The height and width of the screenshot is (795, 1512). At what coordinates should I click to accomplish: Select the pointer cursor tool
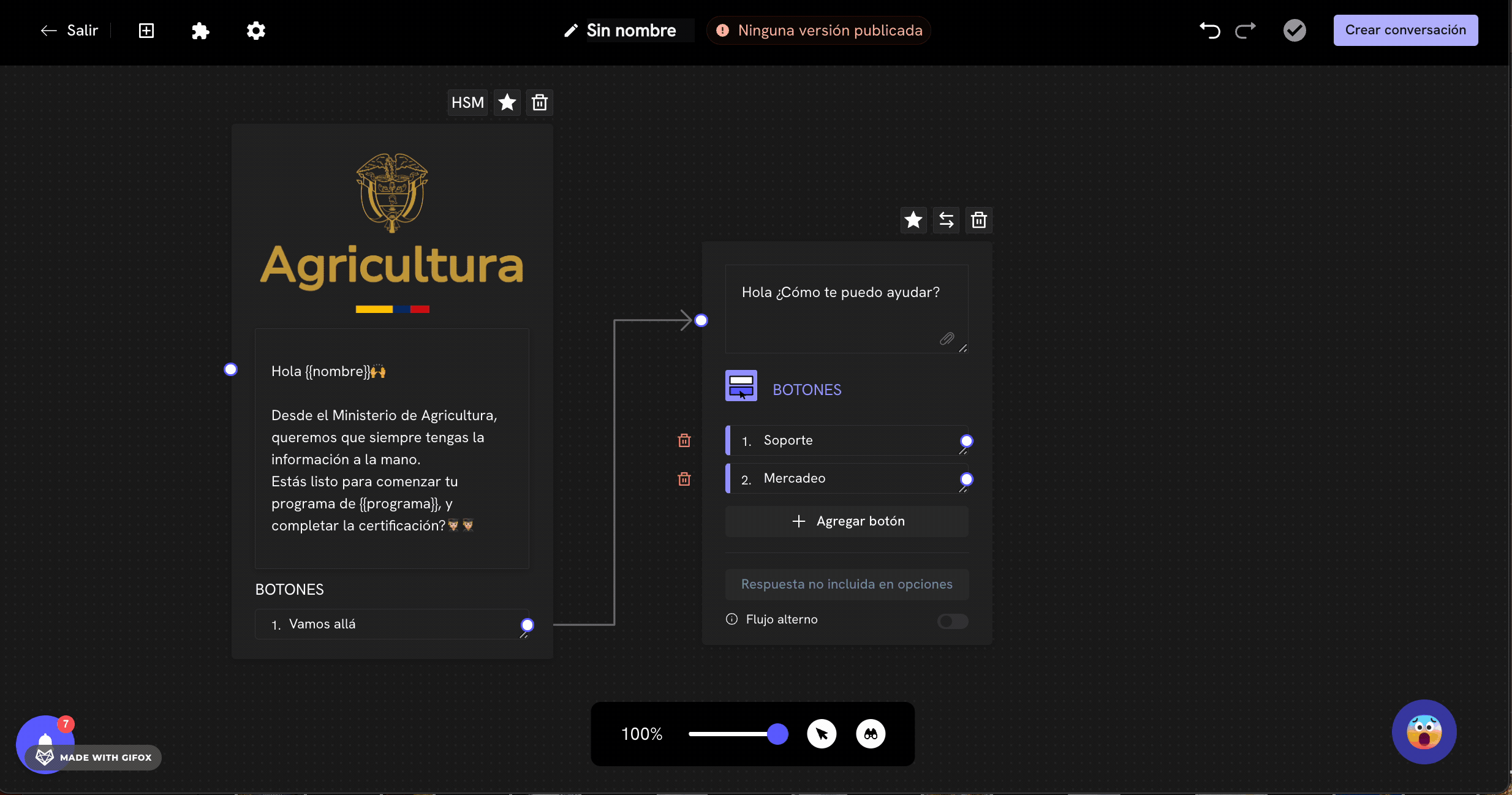(x=822, y=734)
